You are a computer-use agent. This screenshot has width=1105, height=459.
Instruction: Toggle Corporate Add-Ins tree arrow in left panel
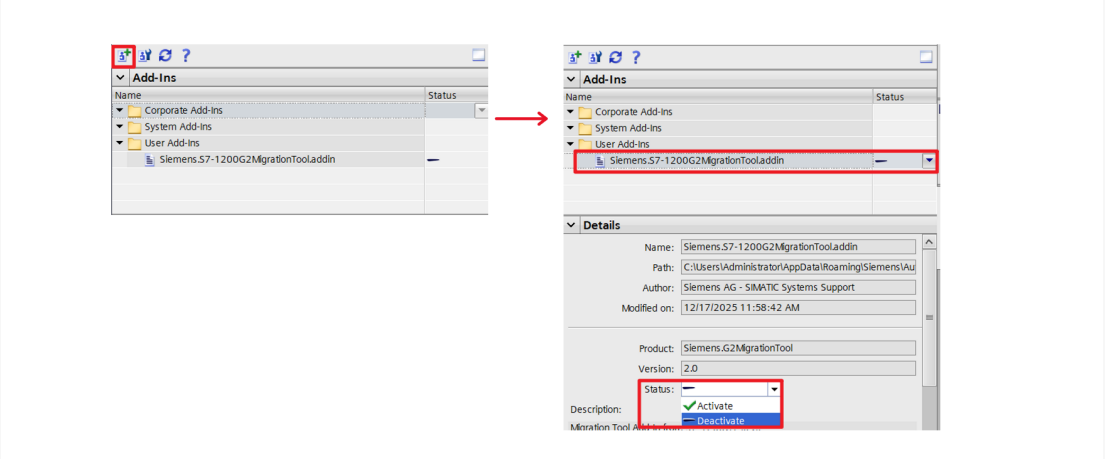[119, 111]
